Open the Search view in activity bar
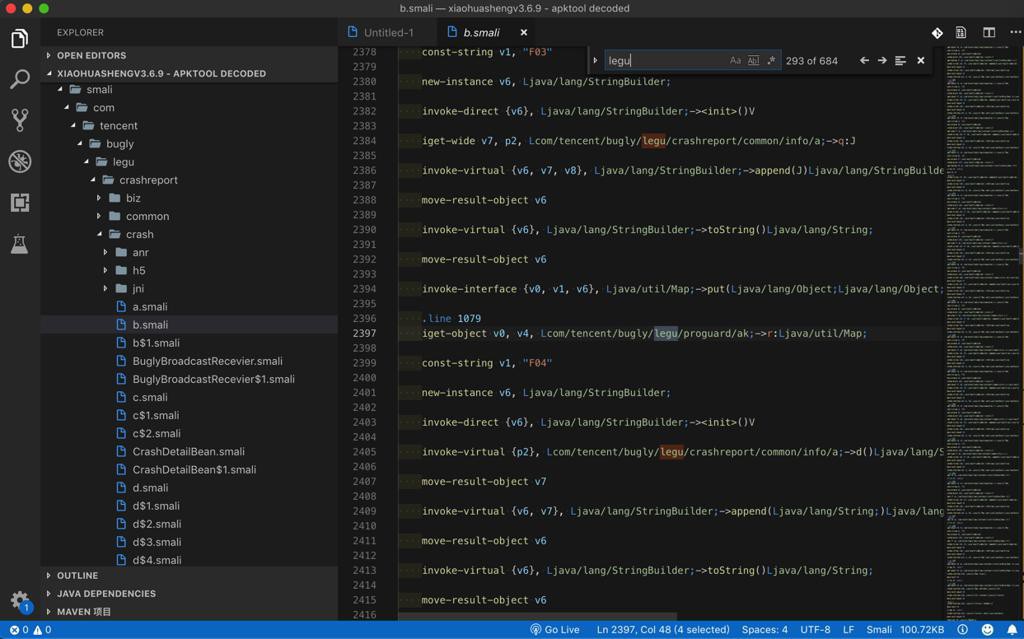Screen dimensions: 1024x639 pyautogui.click(x=20, y=79)
